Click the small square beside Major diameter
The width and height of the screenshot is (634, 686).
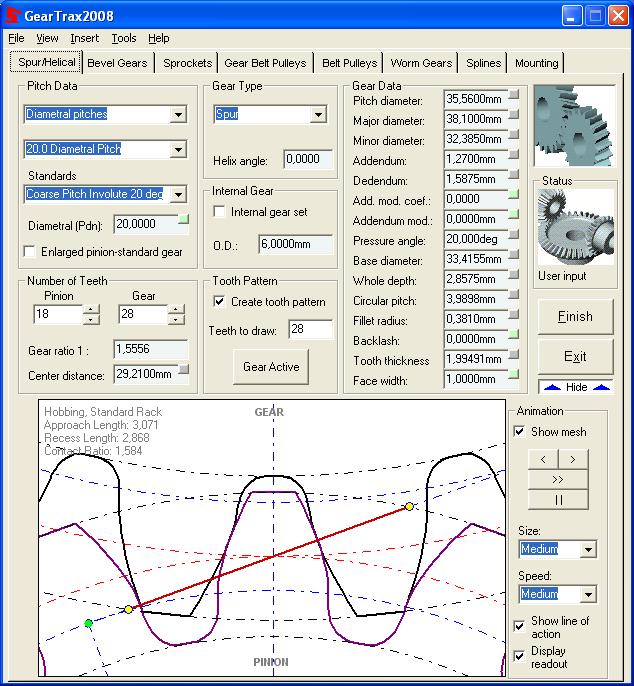[x=514, y=114]
